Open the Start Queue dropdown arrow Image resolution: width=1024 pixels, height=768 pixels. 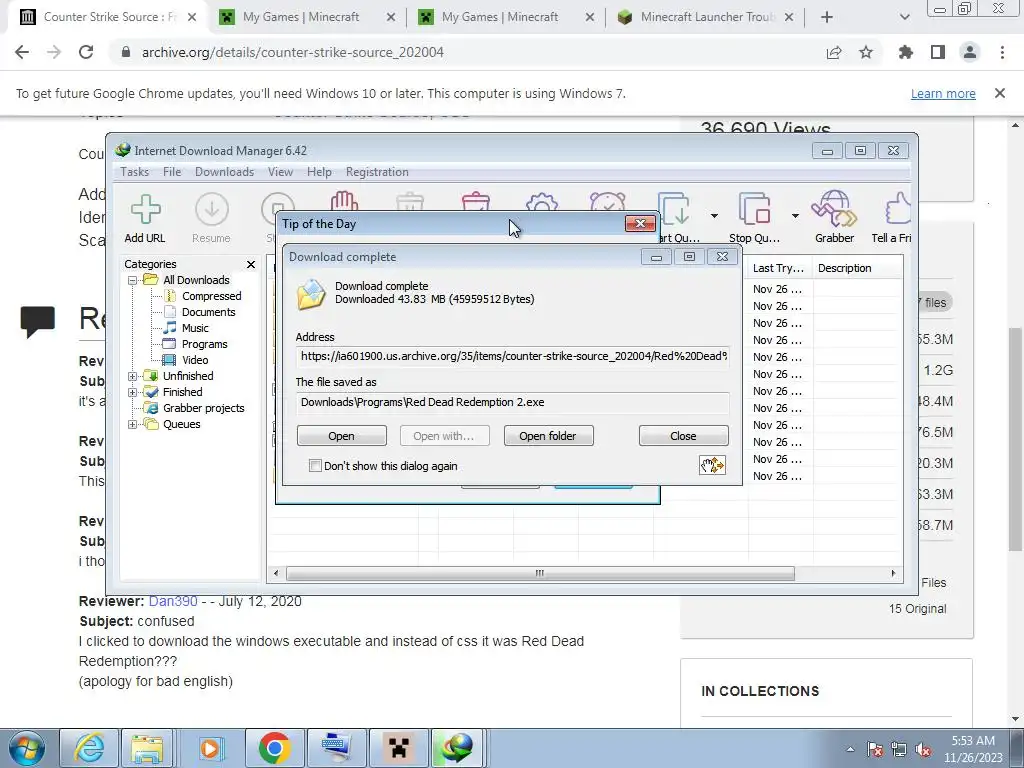(x=714, y=216)
